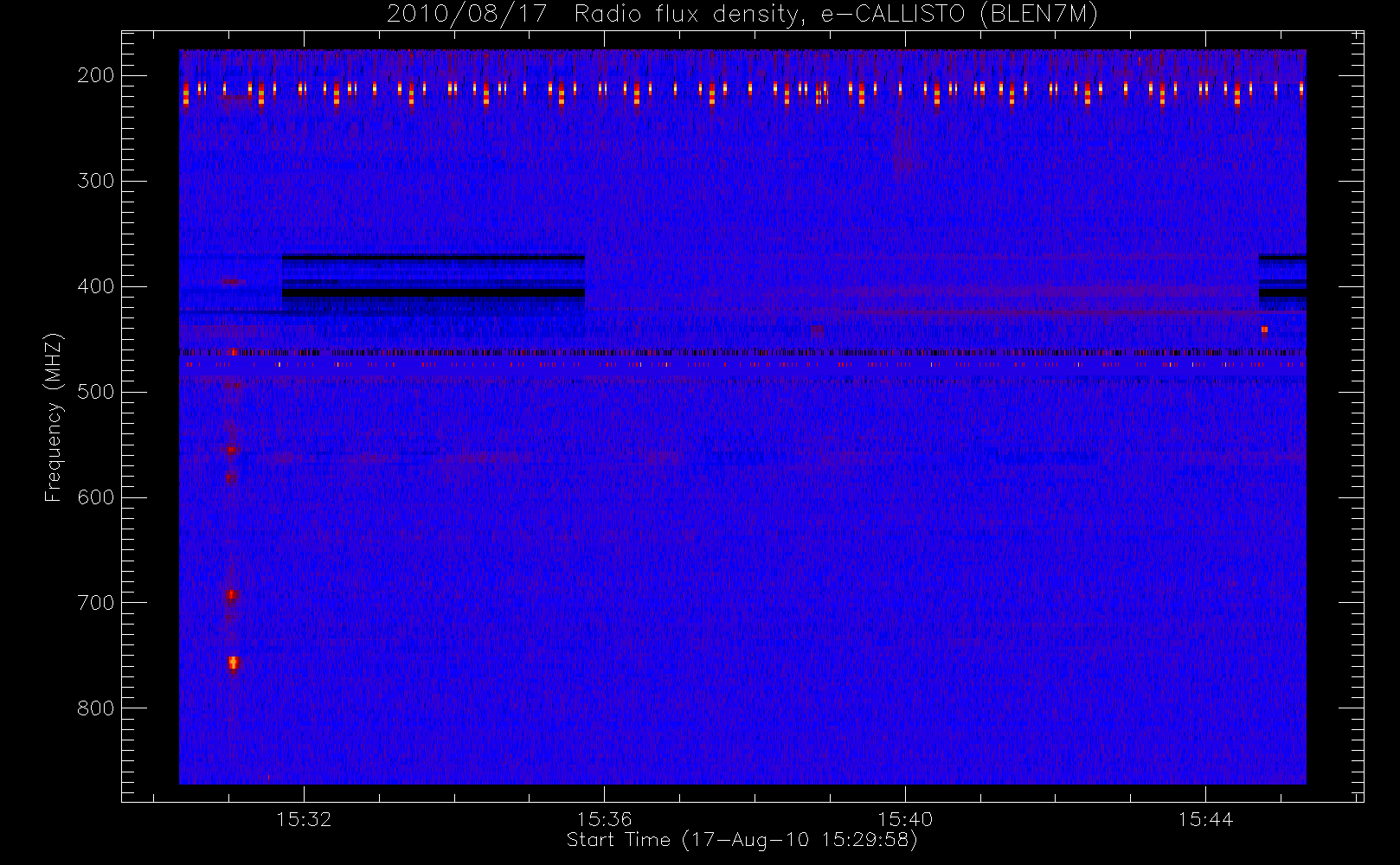Click the 15:32 time tick label

tap(304, 819)
